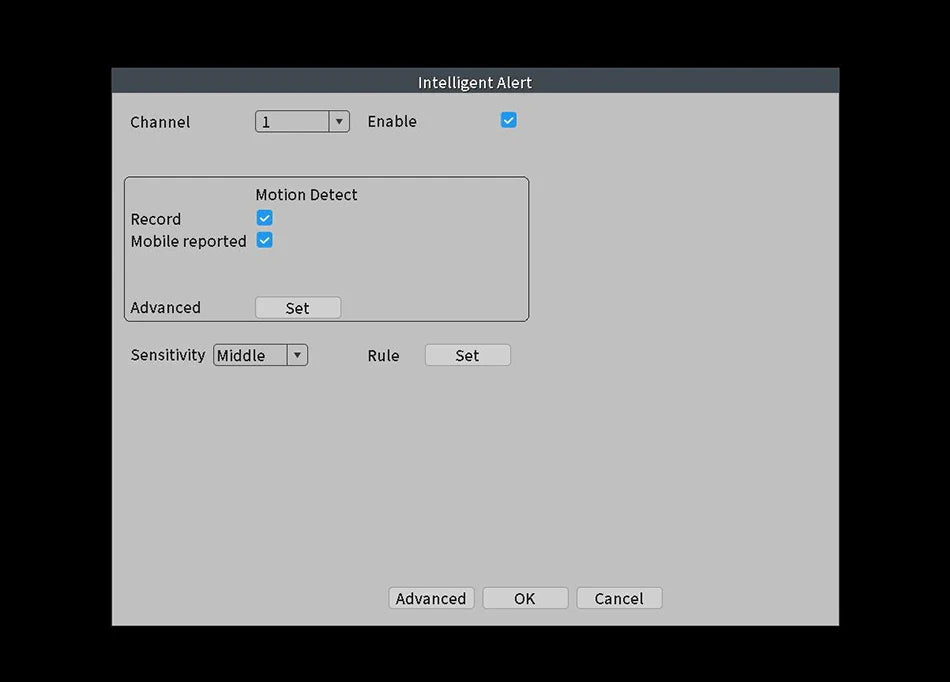Uncheck the Record checkbox
This screenshot has width=950, height=682.
[x=264, y=218]
